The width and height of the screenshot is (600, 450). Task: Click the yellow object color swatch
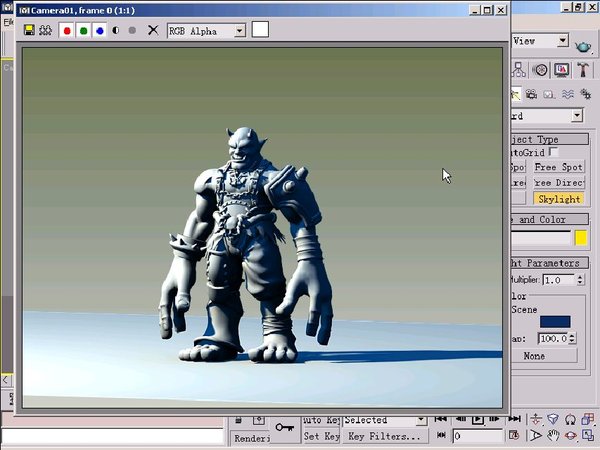[581, 238]
